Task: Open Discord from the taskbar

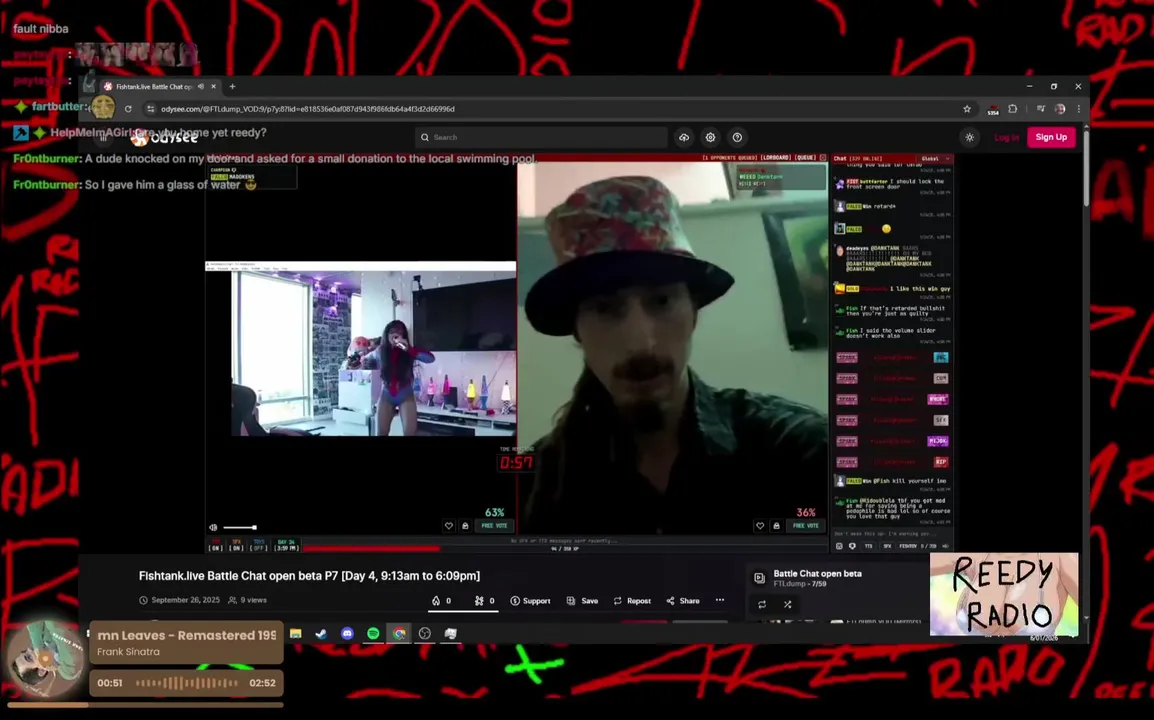Action: [x=347, y=633]
